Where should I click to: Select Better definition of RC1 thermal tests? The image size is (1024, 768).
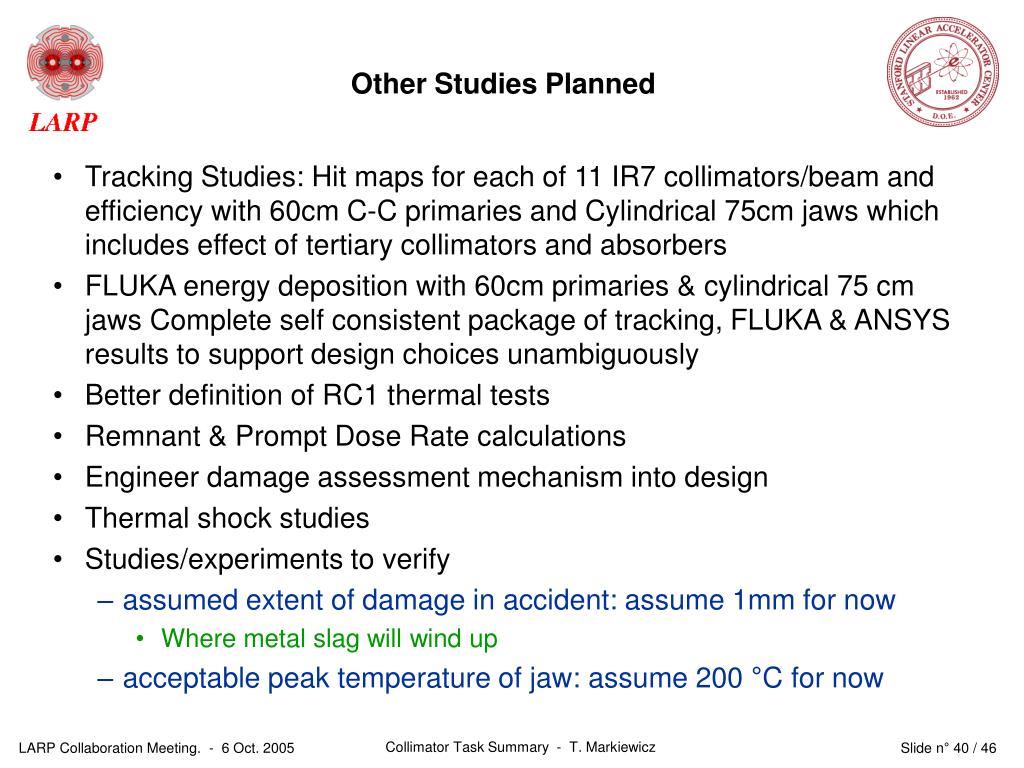coord(317,395)
